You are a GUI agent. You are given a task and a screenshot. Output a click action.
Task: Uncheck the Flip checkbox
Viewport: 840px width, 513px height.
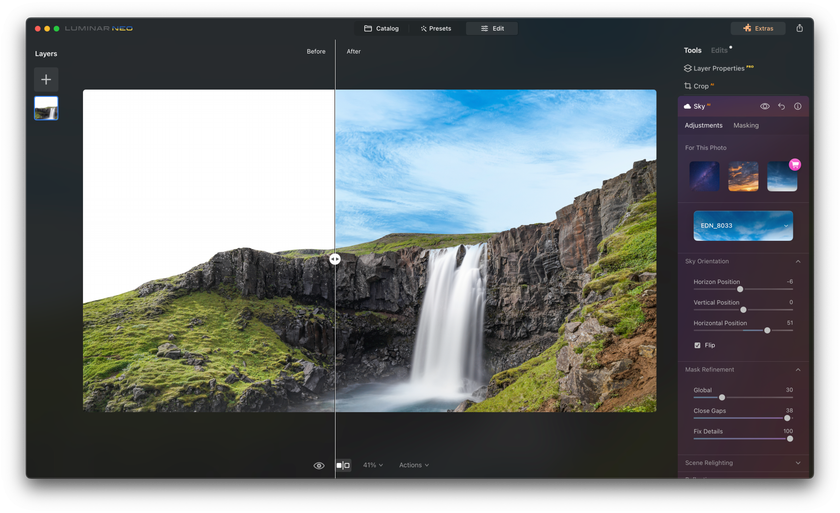click(697, 345)
